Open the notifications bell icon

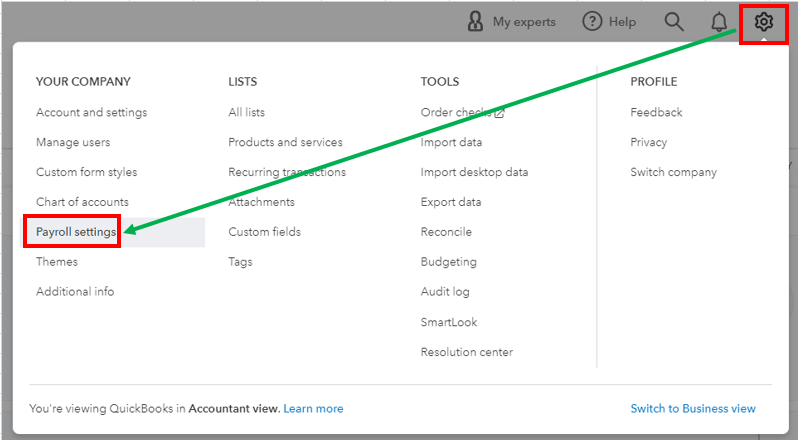(x=719, y=21)
